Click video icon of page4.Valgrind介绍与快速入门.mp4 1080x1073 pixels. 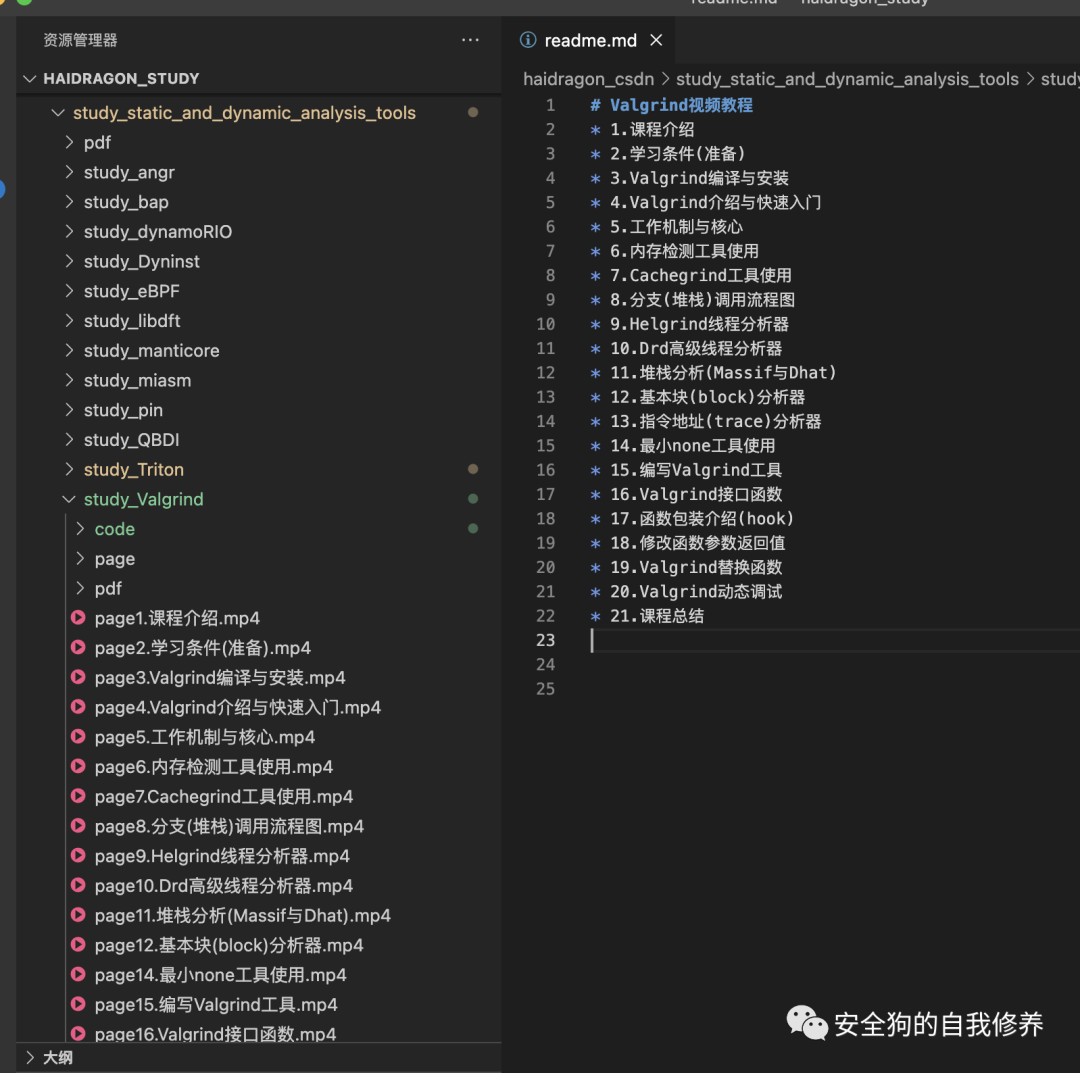[78, 706]
